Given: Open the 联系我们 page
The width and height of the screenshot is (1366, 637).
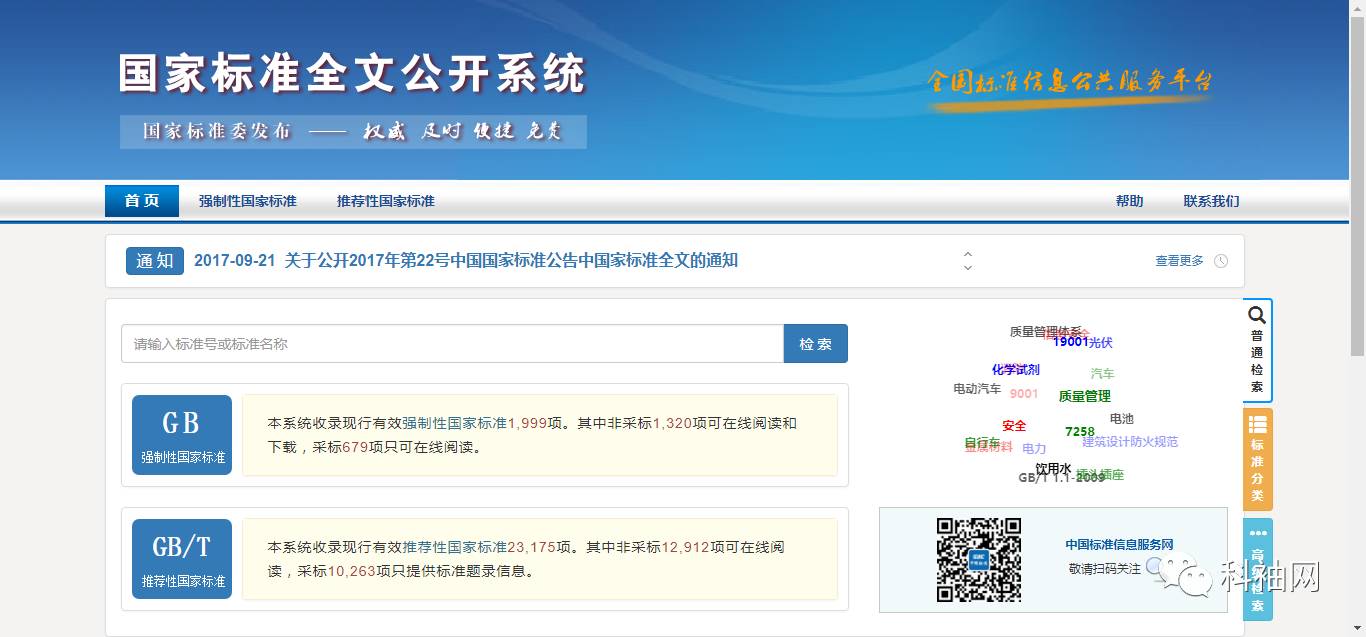Looking at the screenshot, I should [1211, 201].
